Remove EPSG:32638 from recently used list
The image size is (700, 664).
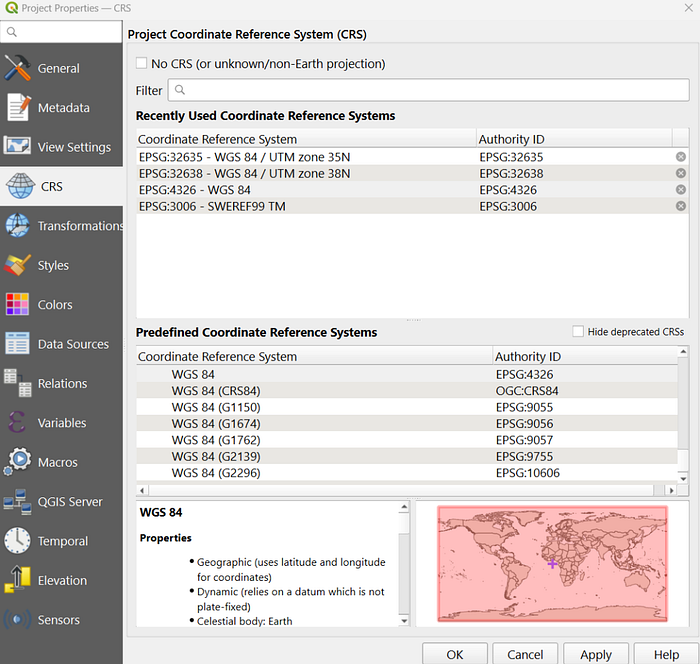[x=680, y=173]
